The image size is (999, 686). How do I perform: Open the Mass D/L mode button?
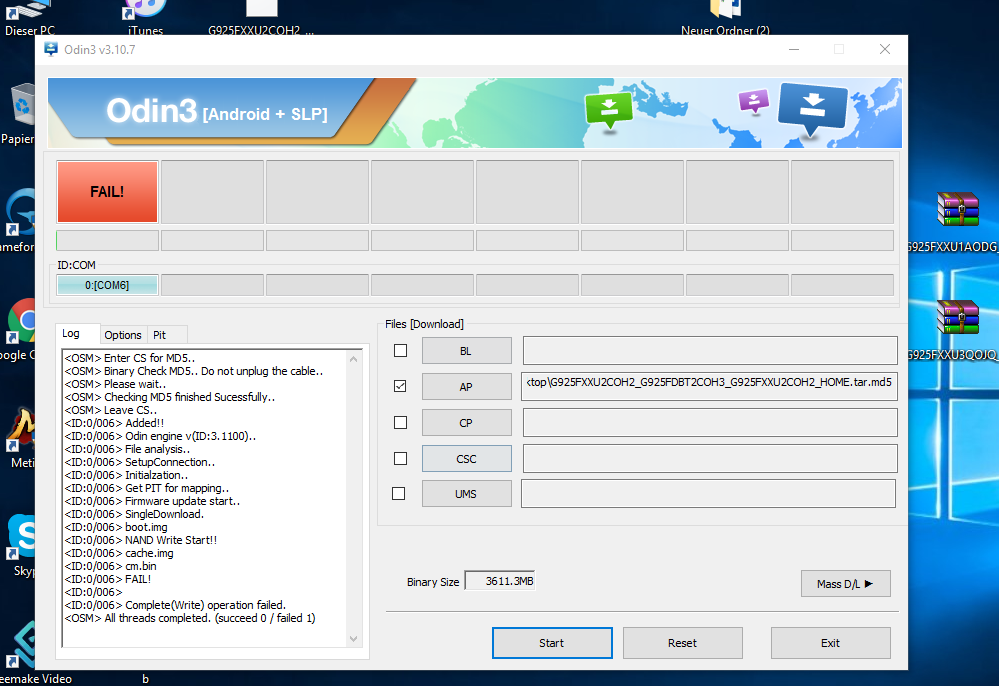click(845, 583)
